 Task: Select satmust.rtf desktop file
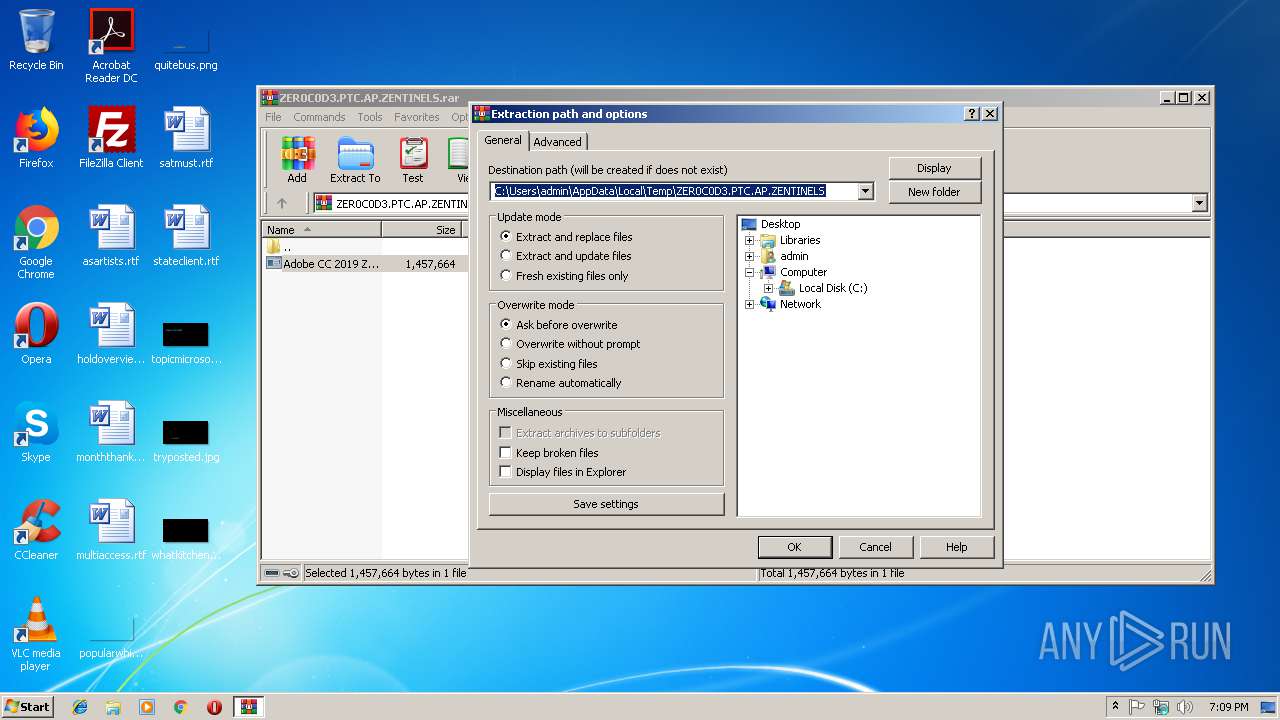click(x=186, y=138)
